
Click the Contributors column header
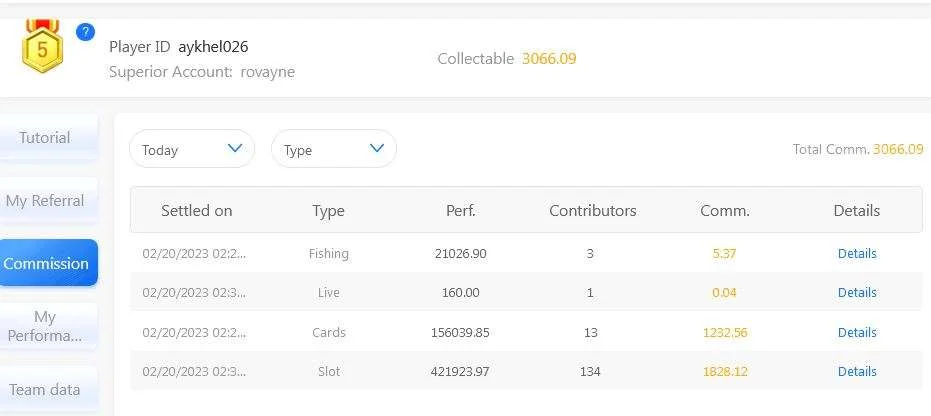(593, 211)
